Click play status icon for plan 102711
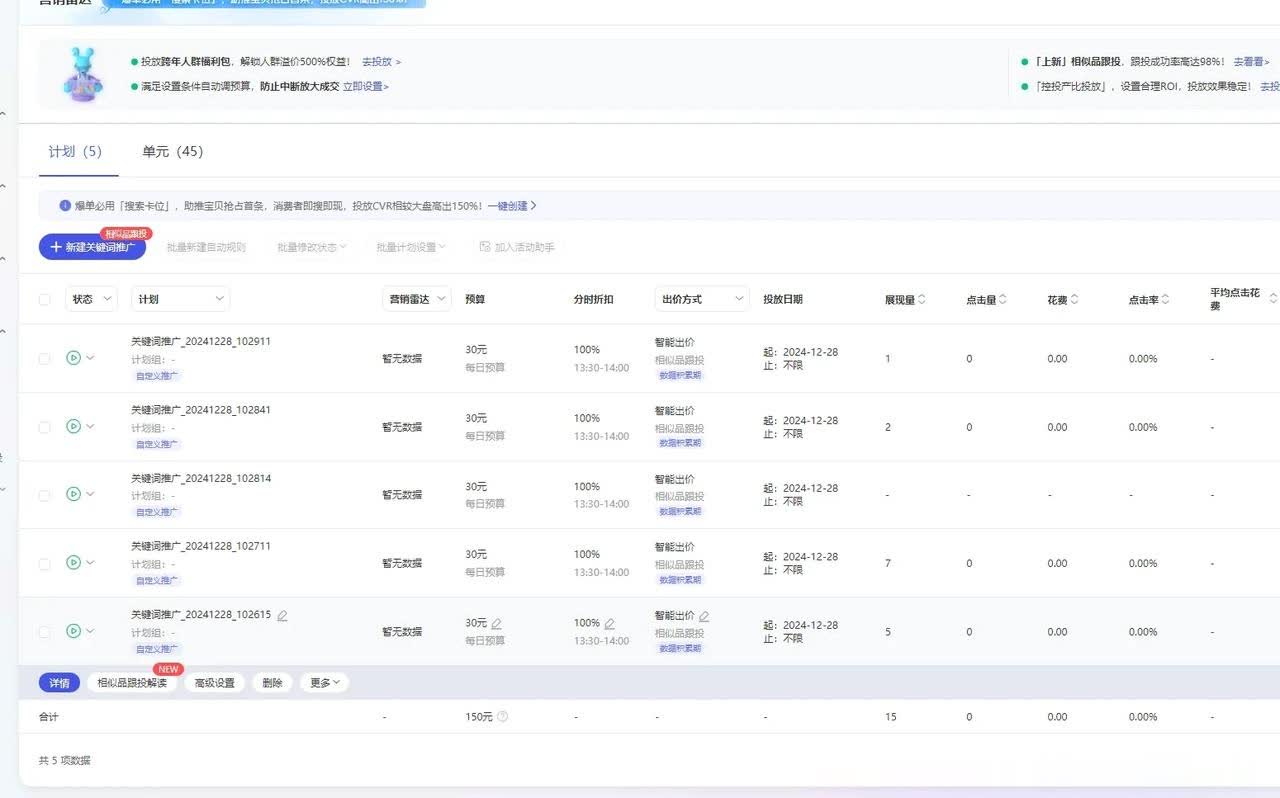1280x798 pixels. pos(73,562)
